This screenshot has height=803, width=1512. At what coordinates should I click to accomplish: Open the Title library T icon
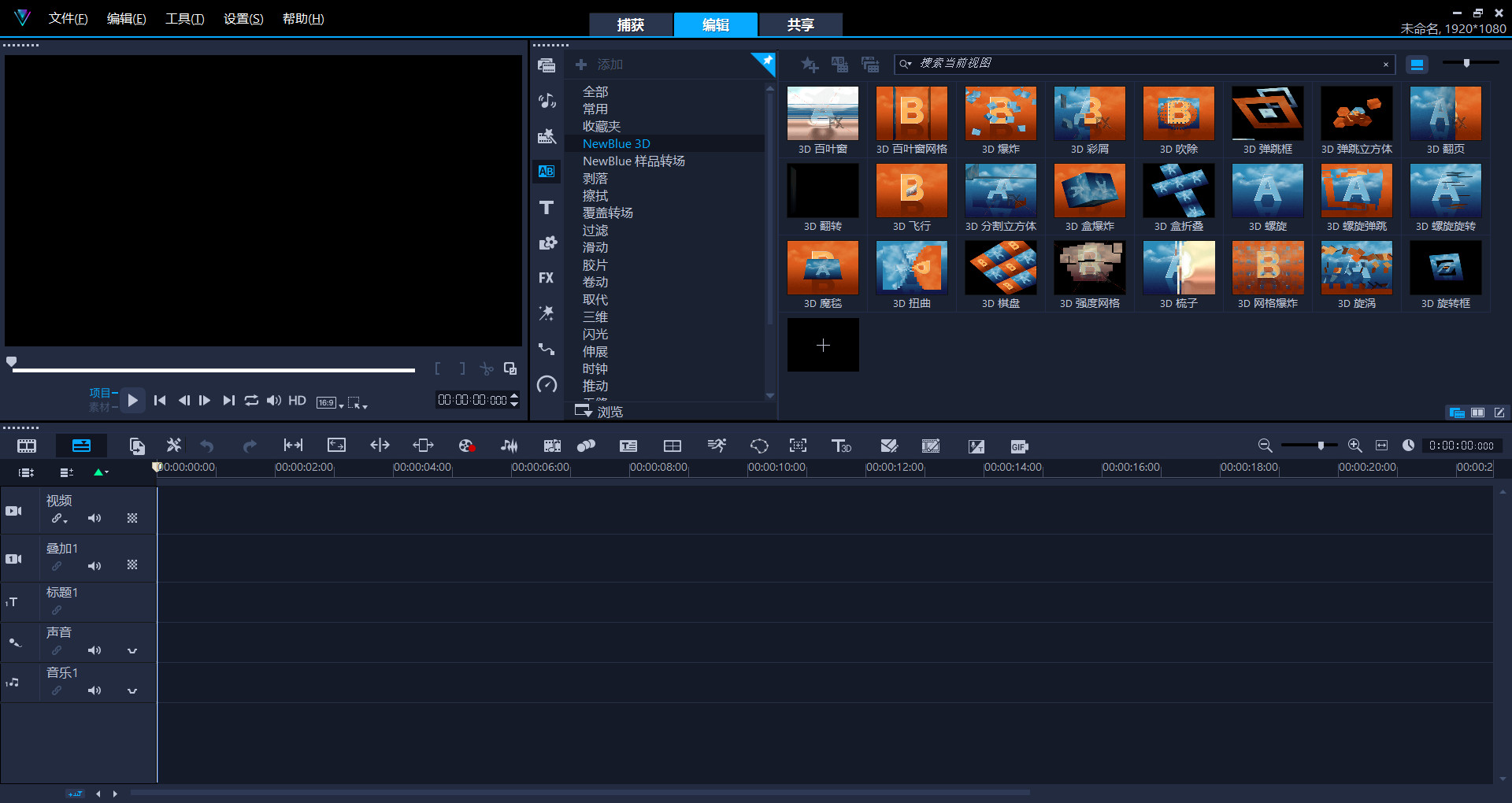547,207
